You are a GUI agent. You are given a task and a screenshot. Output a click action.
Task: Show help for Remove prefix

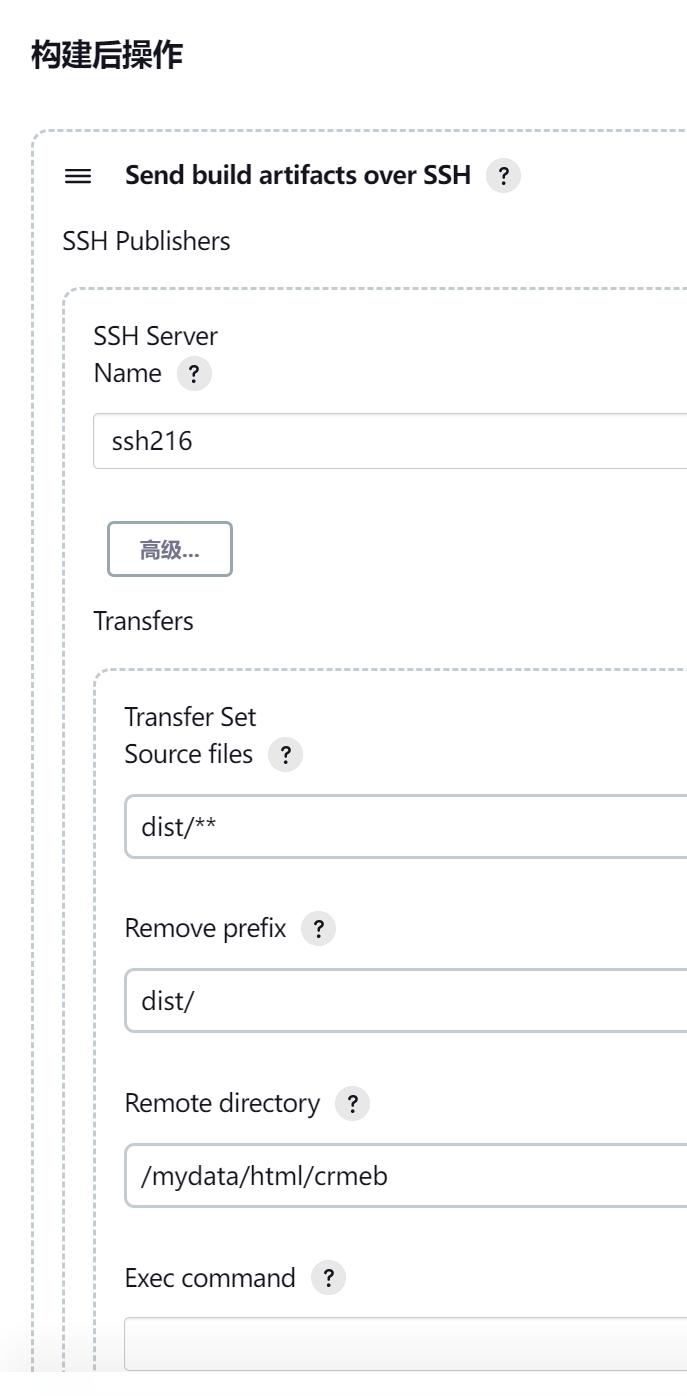coord(318,929)
